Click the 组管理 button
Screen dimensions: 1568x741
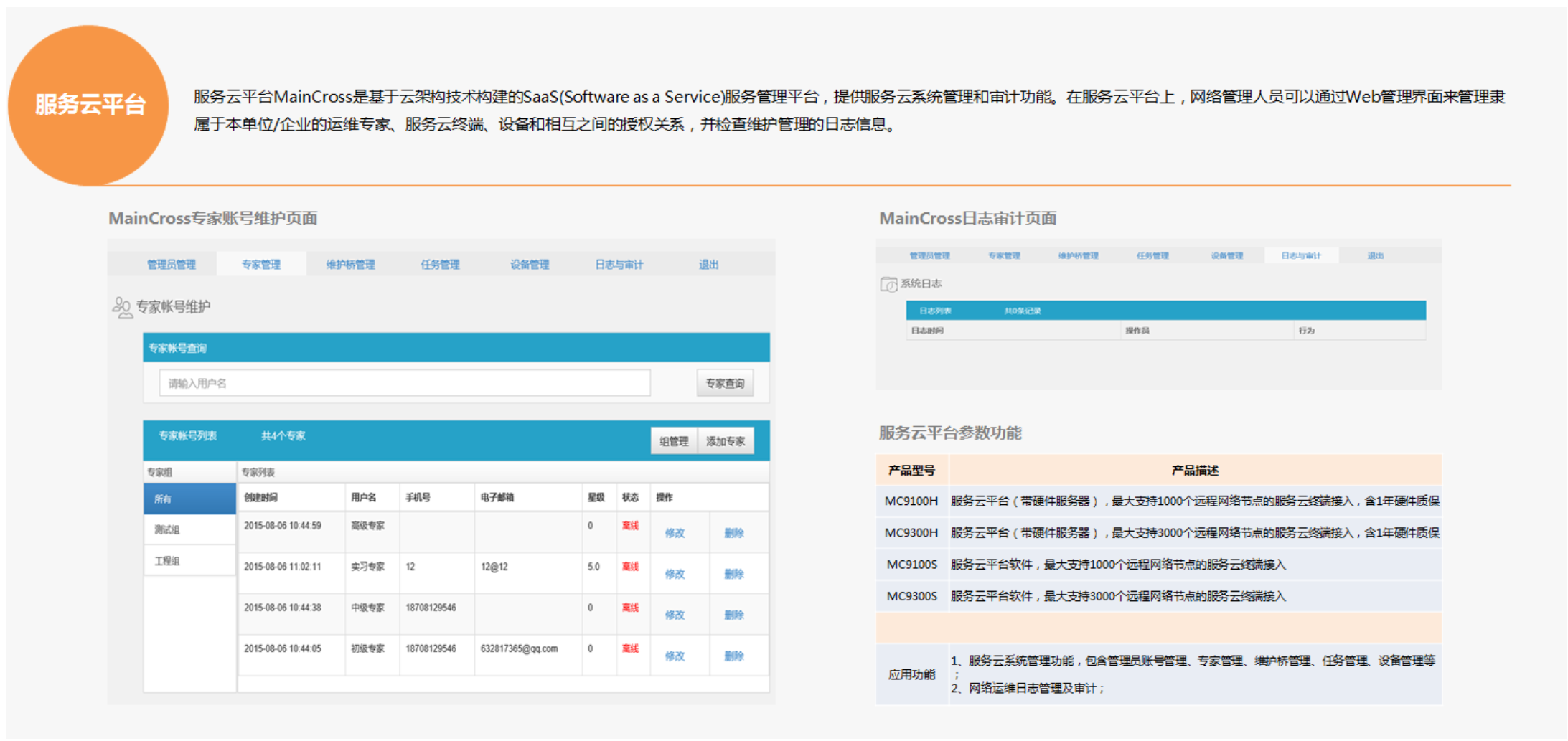coord(674,441)
